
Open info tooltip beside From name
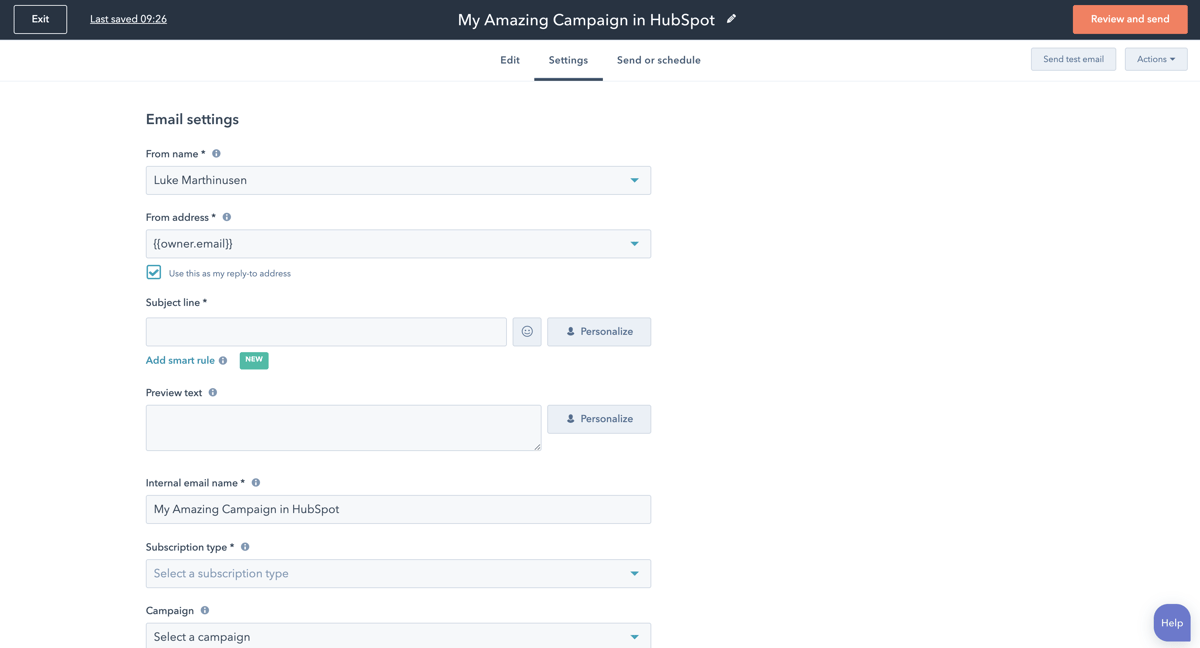coord(216,154)
